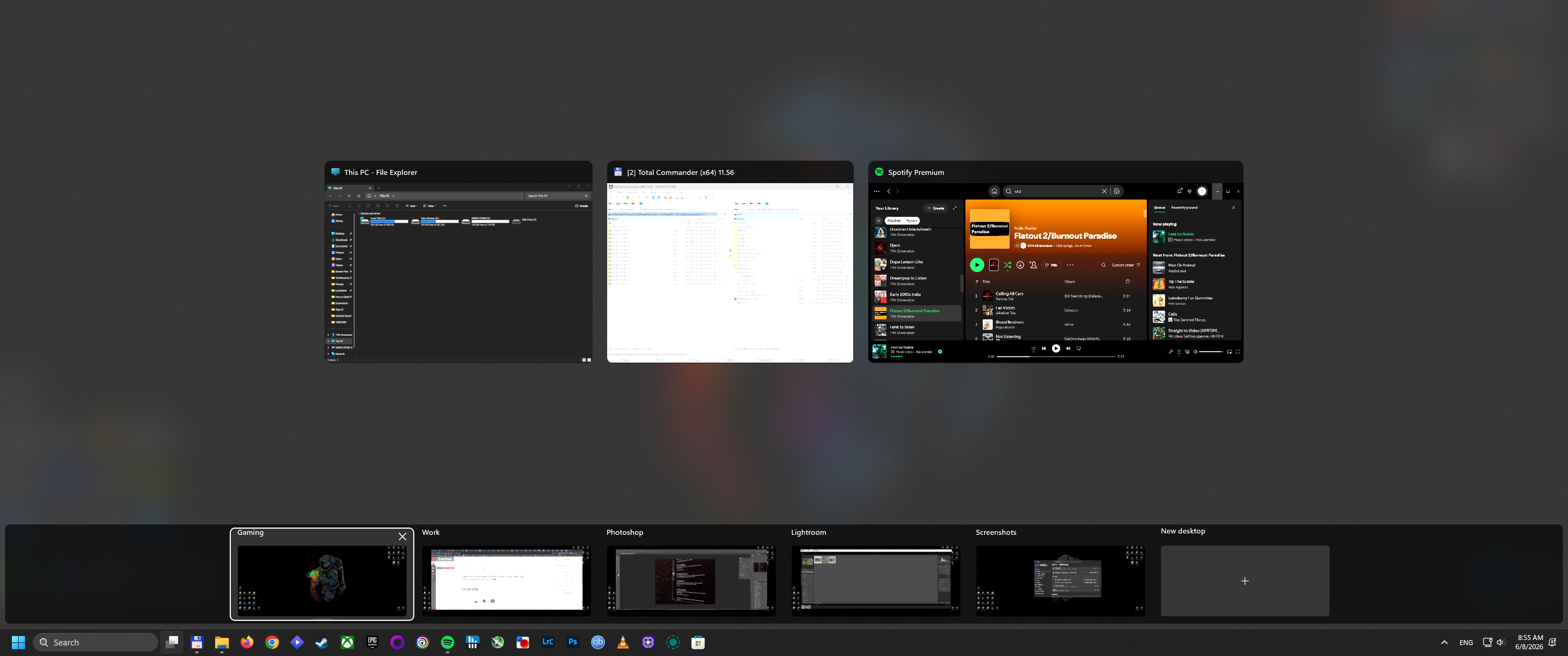Click the "Gaming" desktop name label

point(250,533)
